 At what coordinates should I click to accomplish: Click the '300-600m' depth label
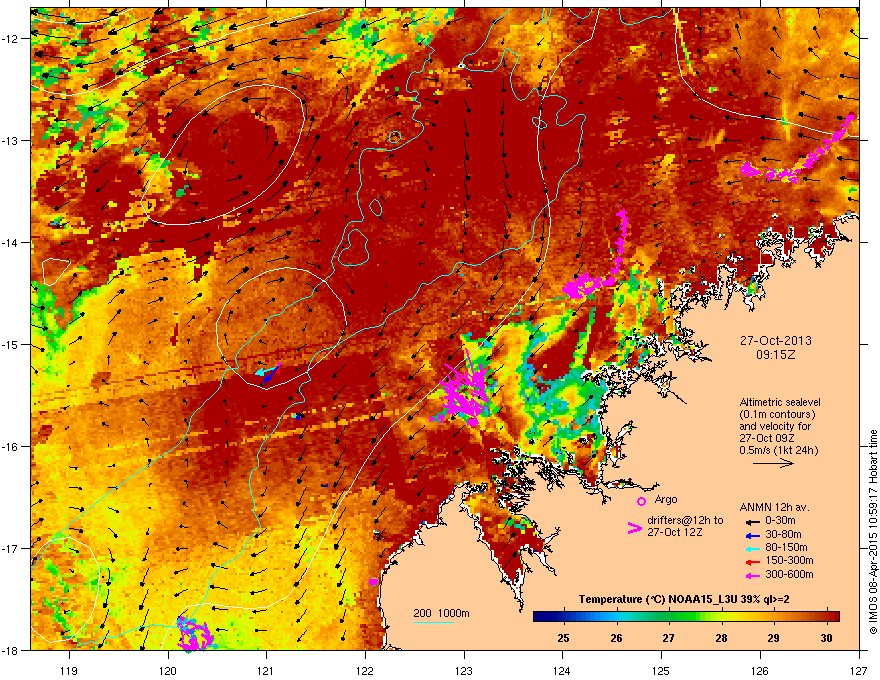(789, 575)
